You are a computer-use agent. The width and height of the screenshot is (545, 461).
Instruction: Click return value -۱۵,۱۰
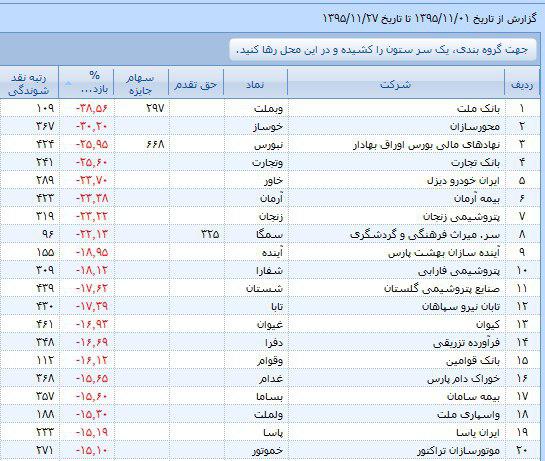92,451
